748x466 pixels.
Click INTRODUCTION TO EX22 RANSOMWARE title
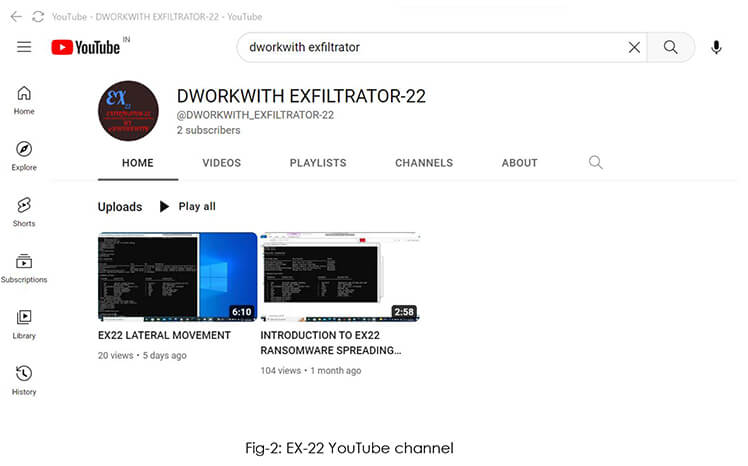[331, 343]
